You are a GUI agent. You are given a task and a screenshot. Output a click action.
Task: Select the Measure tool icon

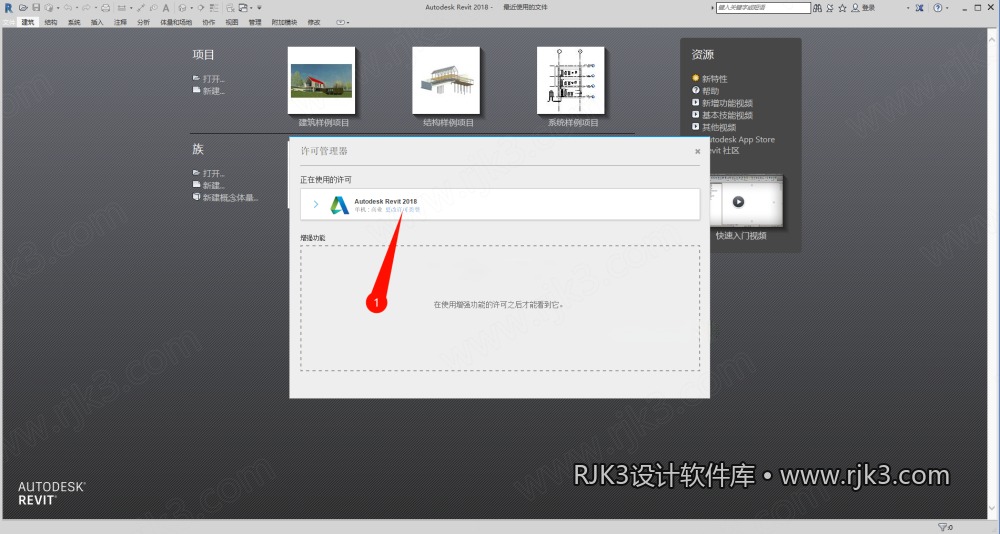[x=121, y=8]
